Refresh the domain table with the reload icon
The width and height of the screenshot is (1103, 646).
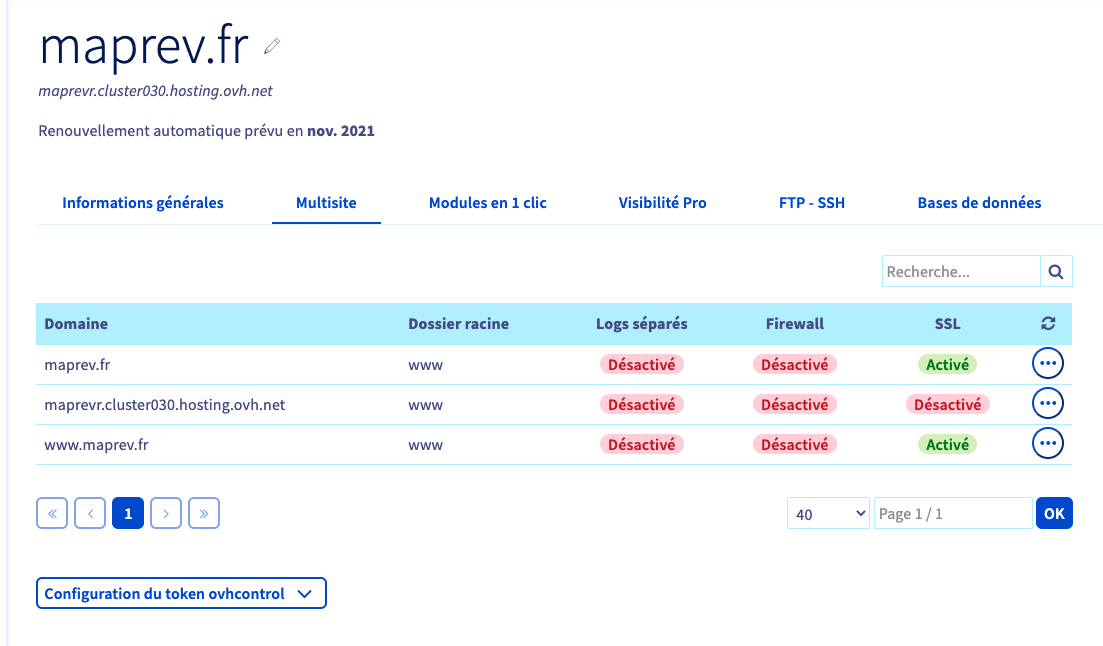pyautogui.click(x=1048, y=324)
